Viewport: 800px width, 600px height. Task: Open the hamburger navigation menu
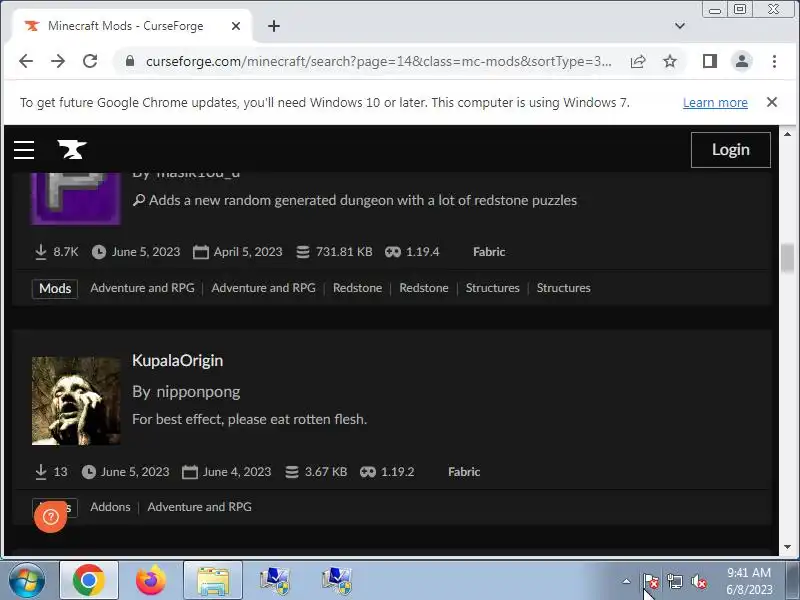[x=24, y=150]
